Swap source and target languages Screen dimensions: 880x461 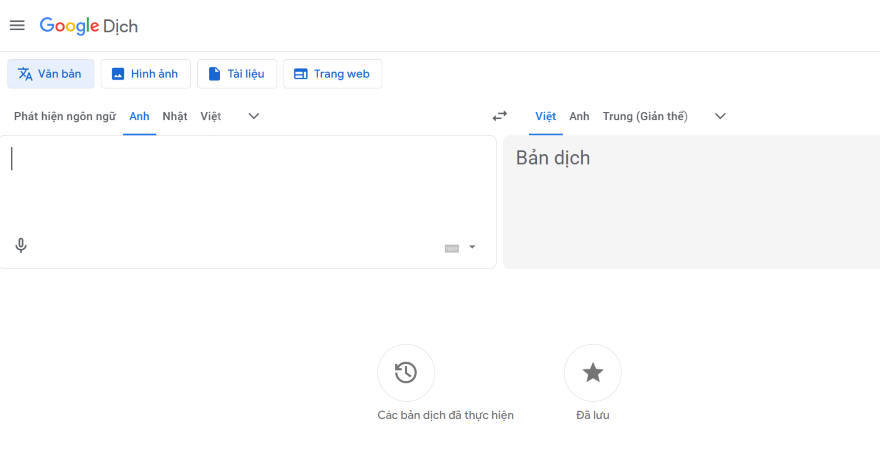click(x=499, y=116)
